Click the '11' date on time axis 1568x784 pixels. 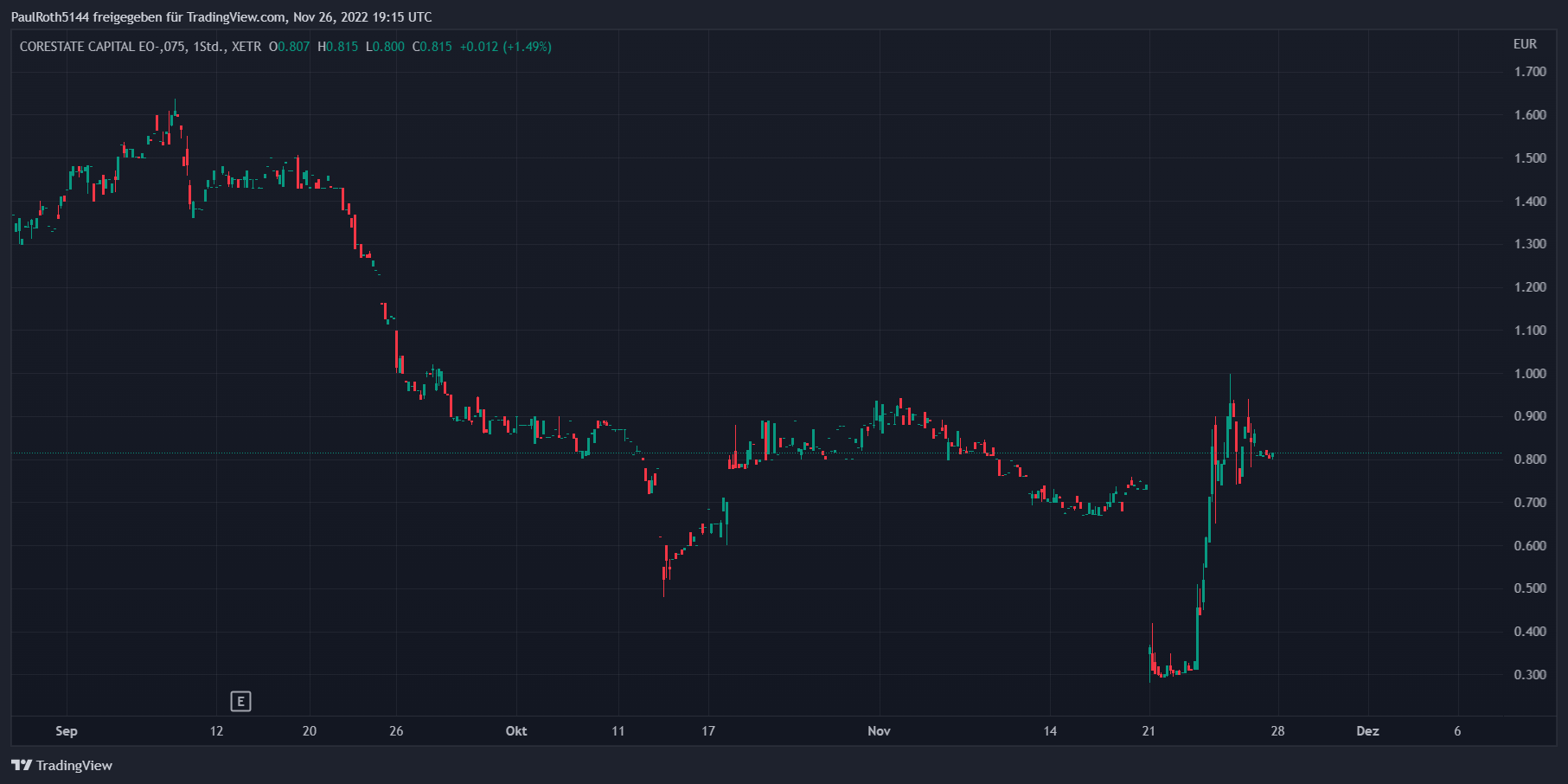618,731
